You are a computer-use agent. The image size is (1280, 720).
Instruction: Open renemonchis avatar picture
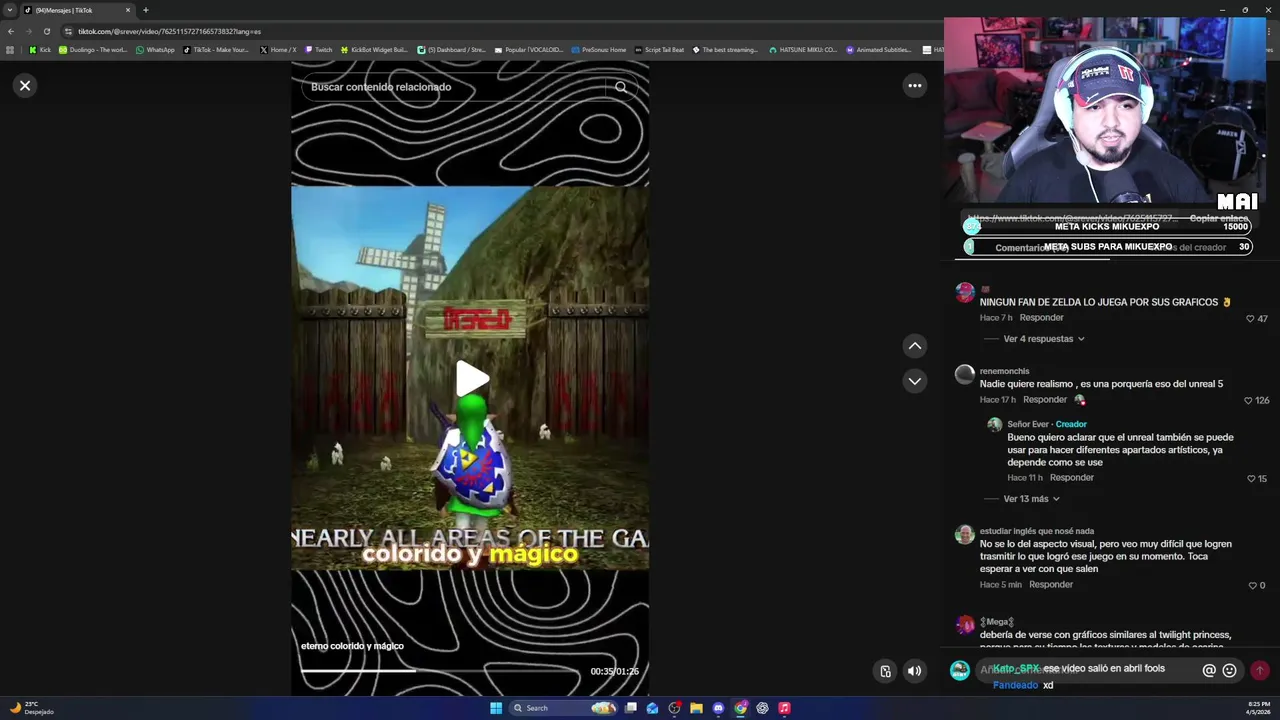[x=964, y=374]
